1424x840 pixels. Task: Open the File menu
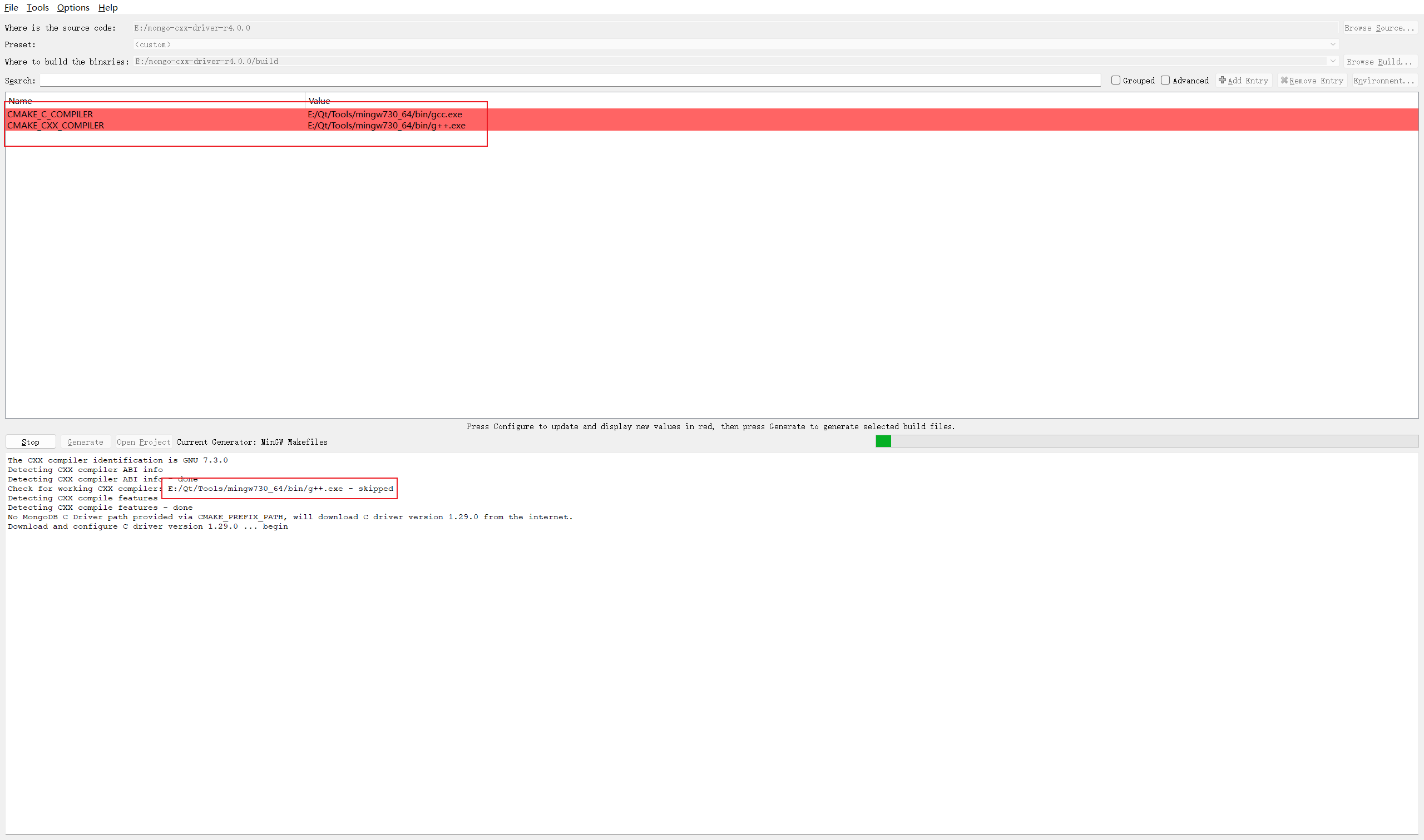click(x=11, y=7)
